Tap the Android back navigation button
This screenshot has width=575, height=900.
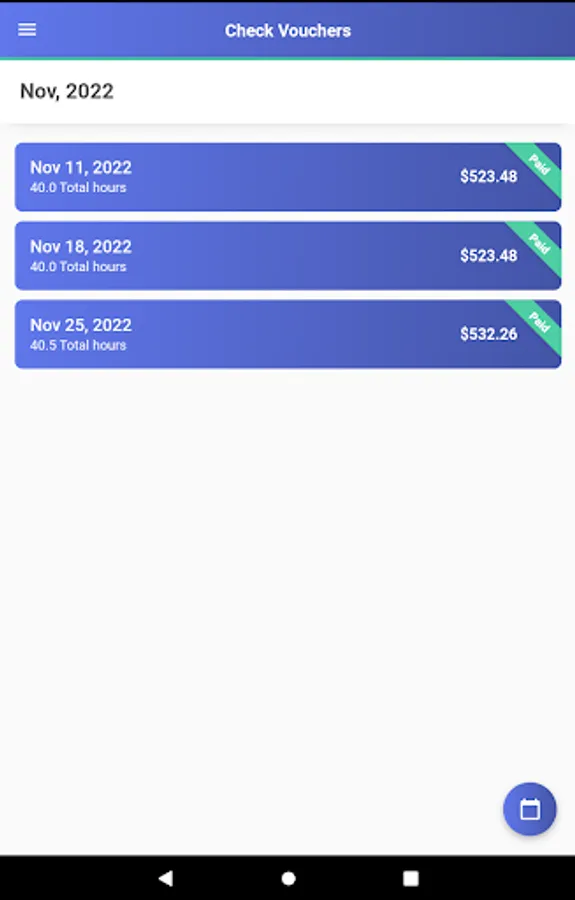click(x=166, y=878)
